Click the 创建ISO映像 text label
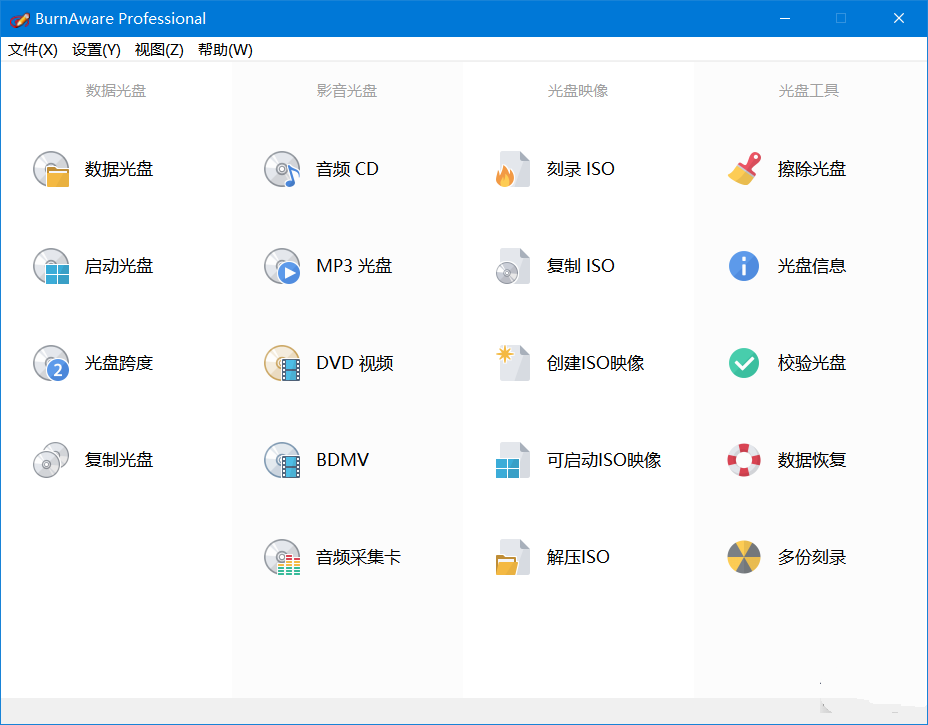The image size is (928, 725). pyautogui.click(x=595, y=363)
